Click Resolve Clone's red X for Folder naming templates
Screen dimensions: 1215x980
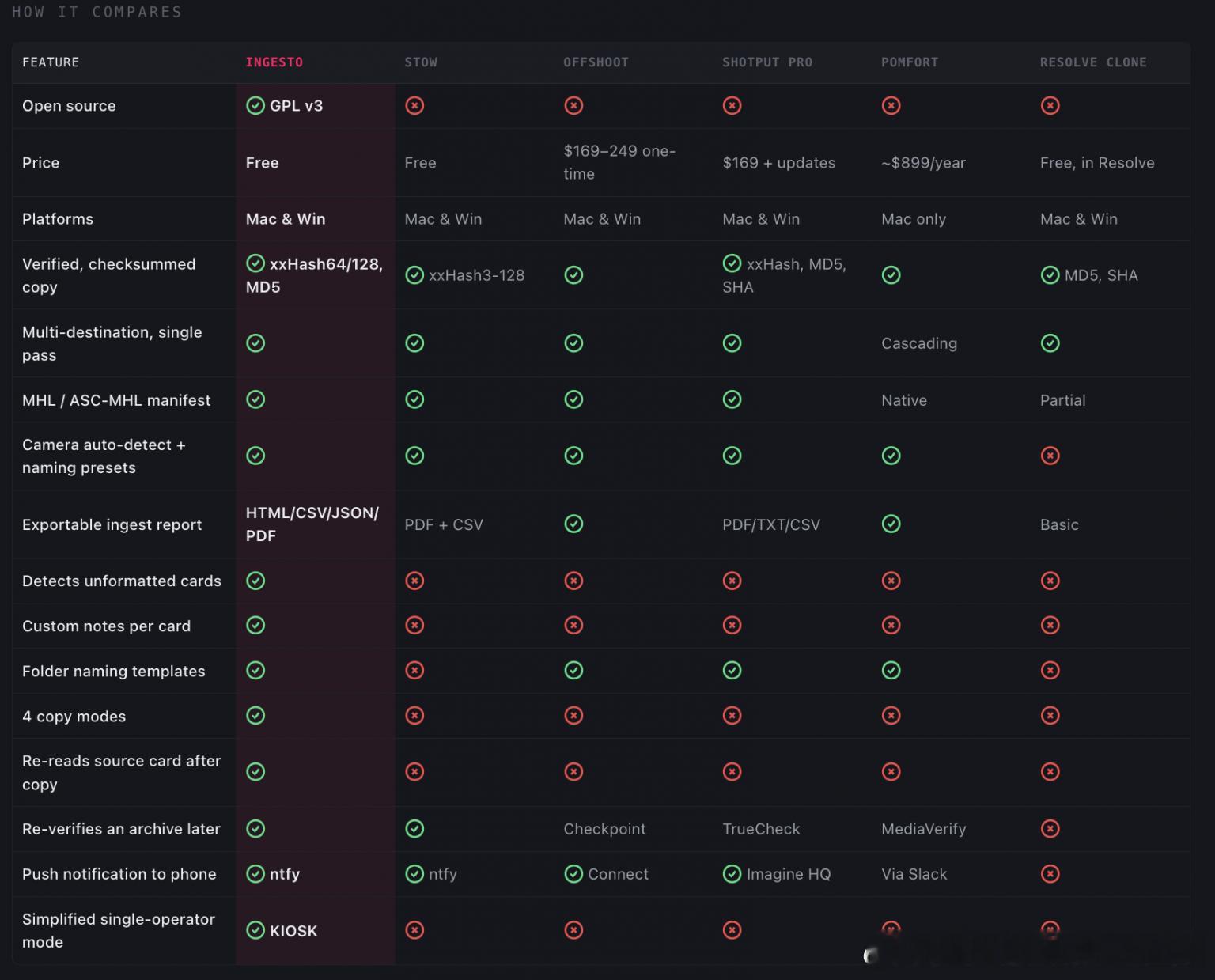1050,671
